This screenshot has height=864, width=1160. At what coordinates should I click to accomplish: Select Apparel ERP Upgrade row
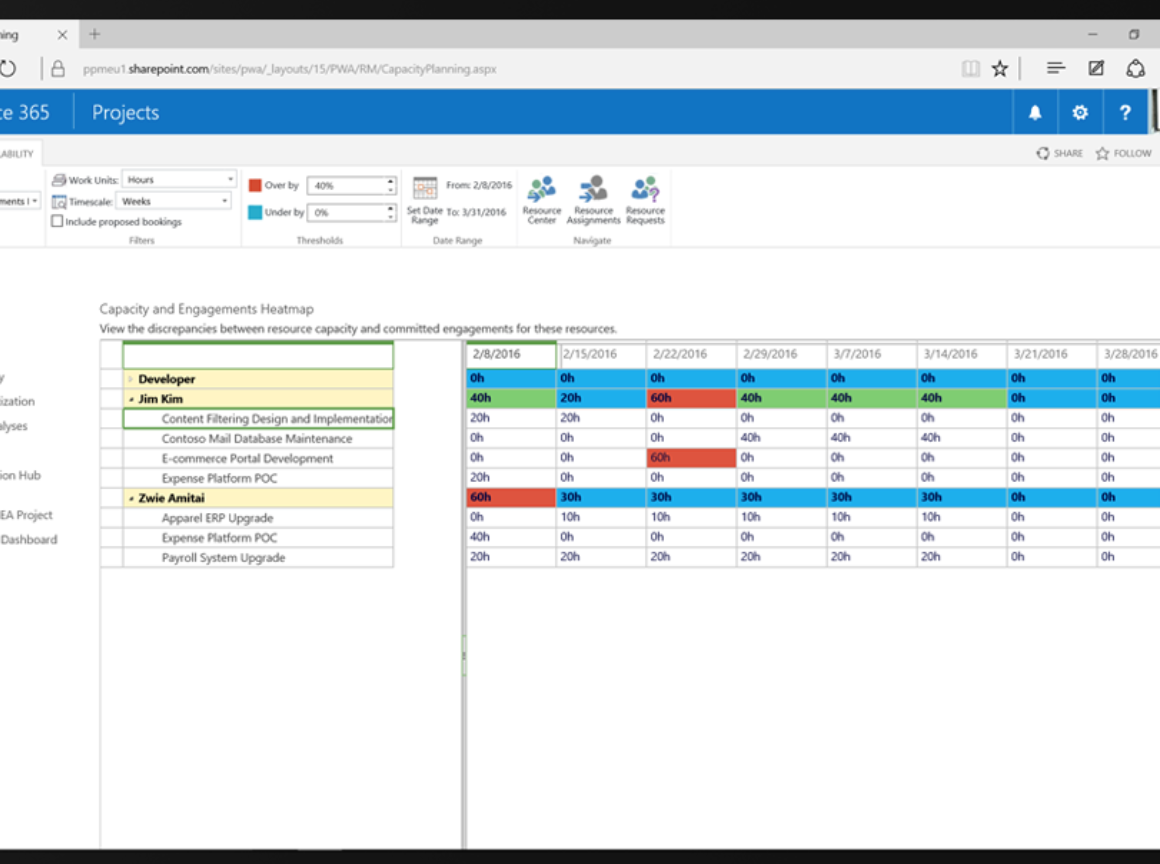coord(258,518)
